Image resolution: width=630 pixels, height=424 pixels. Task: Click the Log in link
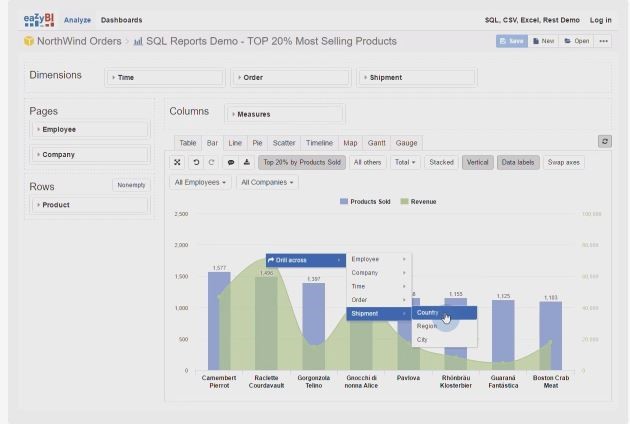(601, 20)
